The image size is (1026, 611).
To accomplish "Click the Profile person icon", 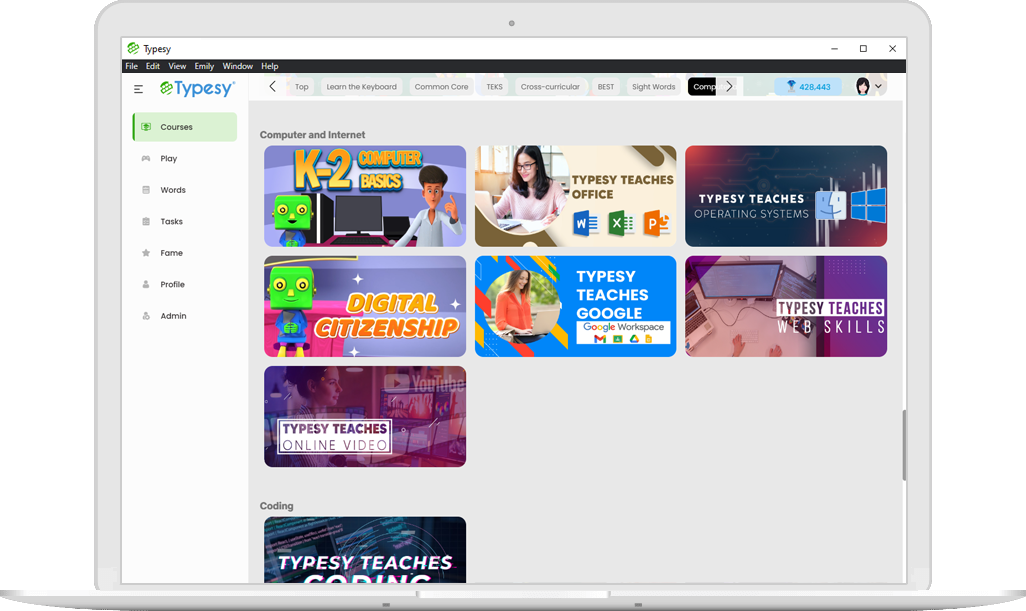I will (x=146, y=284).
